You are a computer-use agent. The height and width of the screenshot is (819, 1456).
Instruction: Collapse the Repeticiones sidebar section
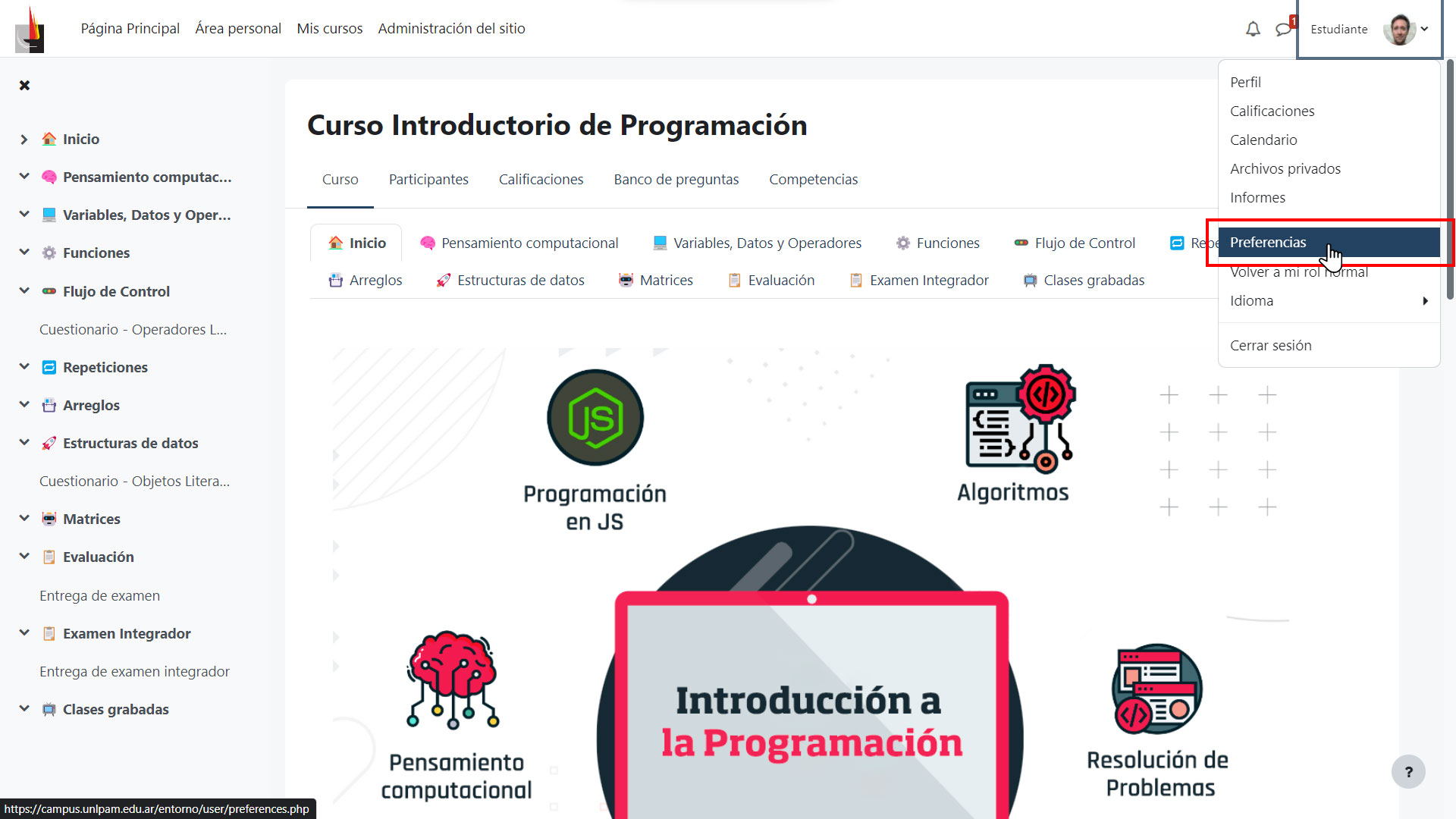click(x=24, y=367)
